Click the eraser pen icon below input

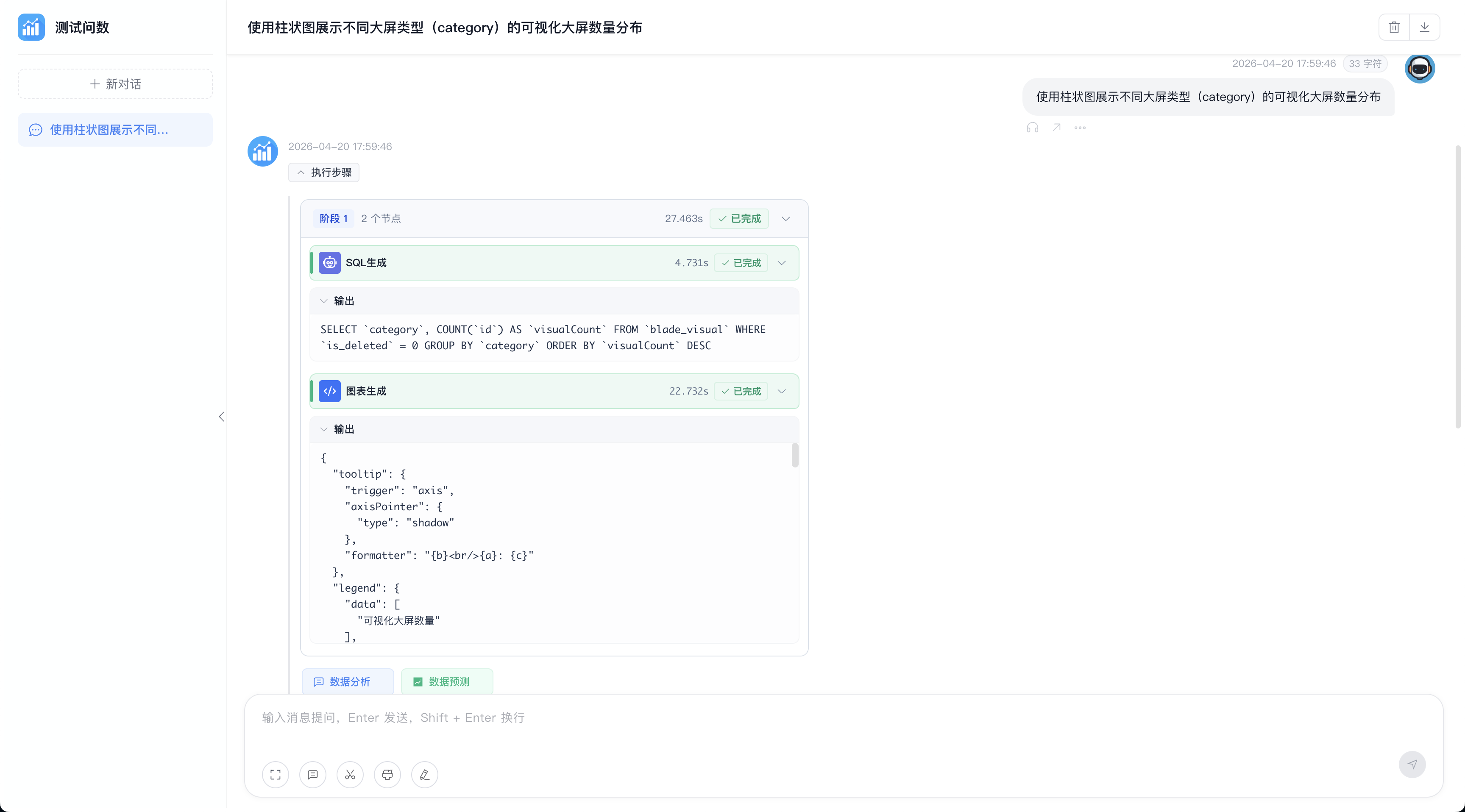[x=424, y=774]
